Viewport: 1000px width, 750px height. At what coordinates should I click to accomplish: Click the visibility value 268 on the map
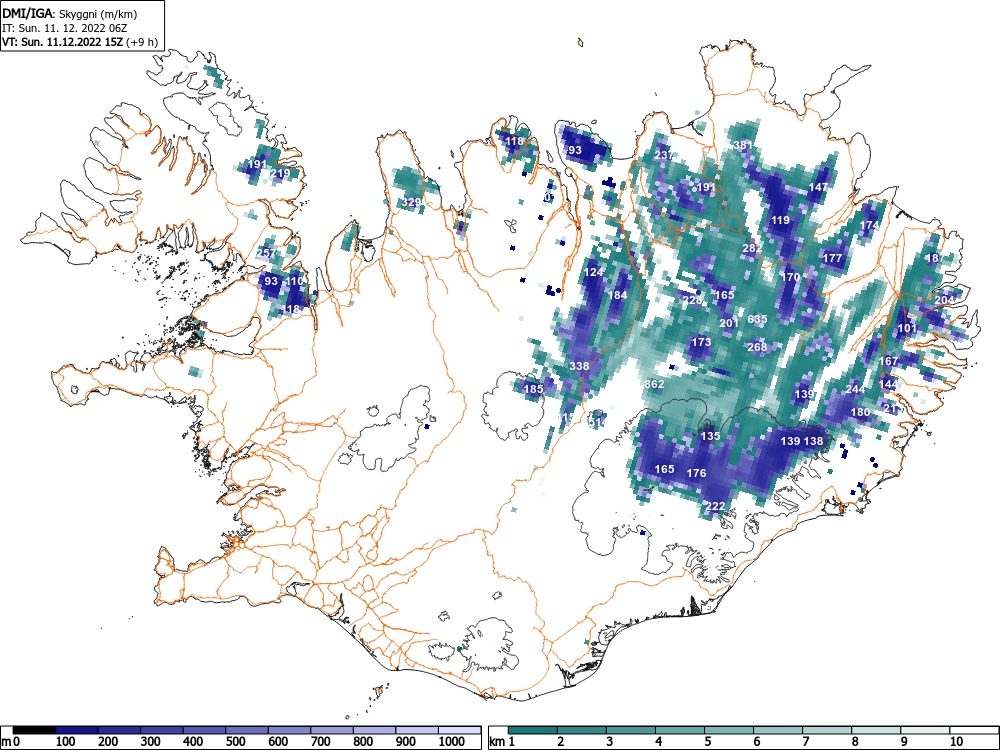coord(757,348)
